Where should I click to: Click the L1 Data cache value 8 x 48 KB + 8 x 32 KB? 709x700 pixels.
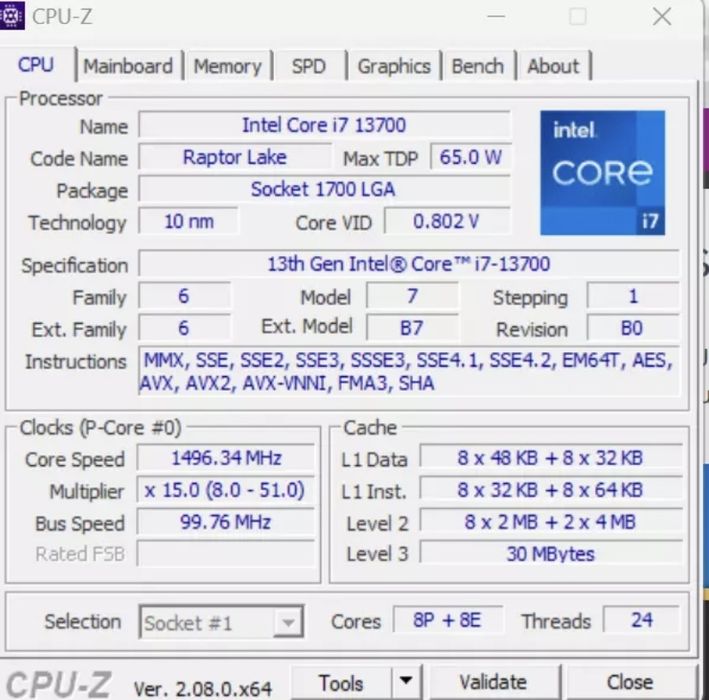pos(551,458)
